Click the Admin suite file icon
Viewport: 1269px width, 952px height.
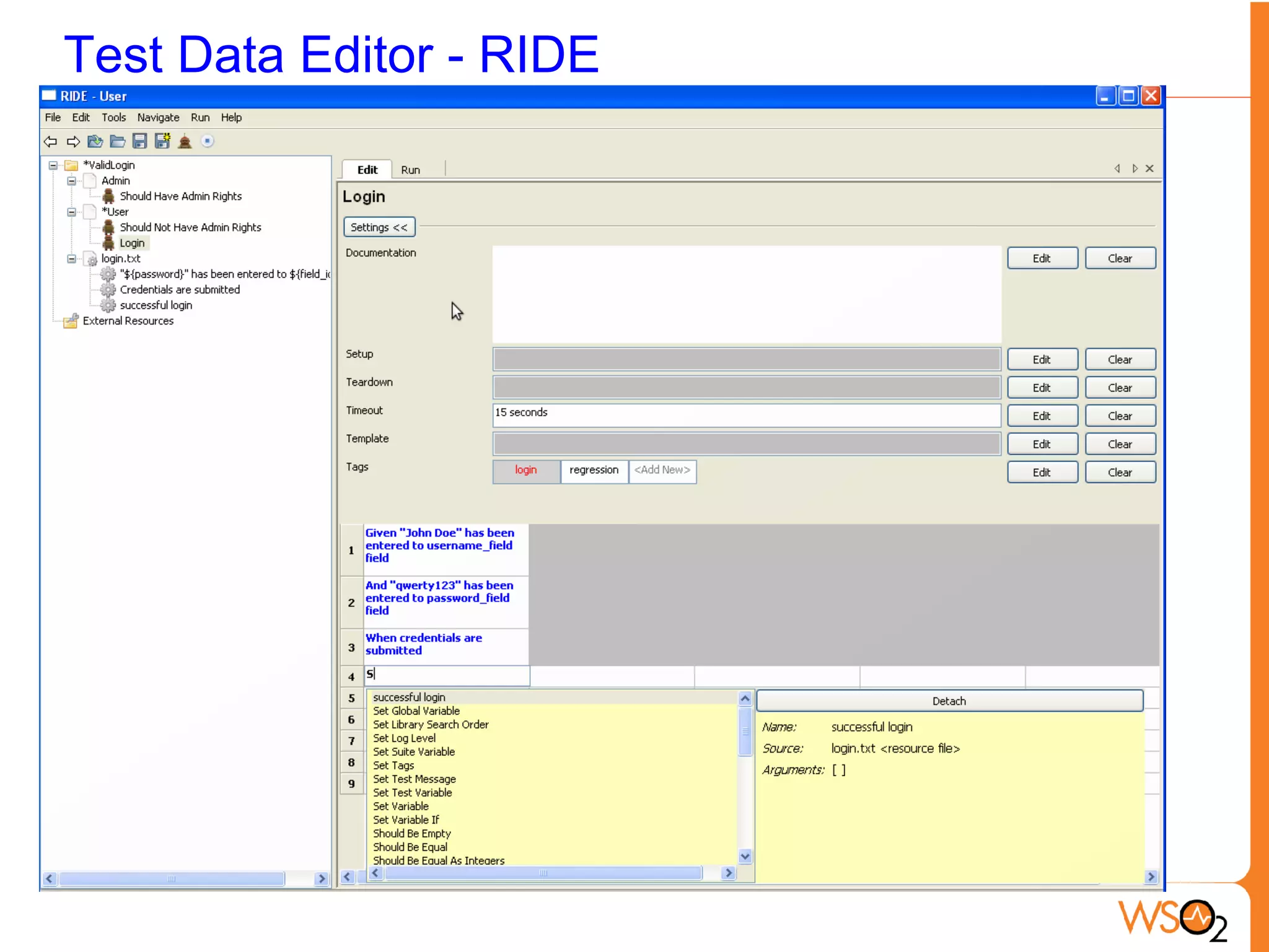point(90,181)
